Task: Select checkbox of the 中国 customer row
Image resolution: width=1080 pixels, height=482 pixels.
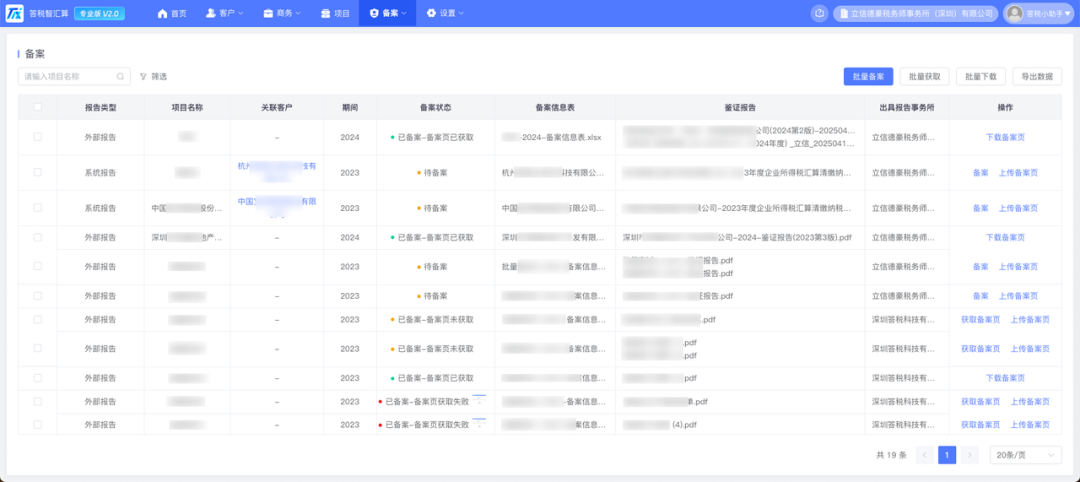Action: point(37,207)
